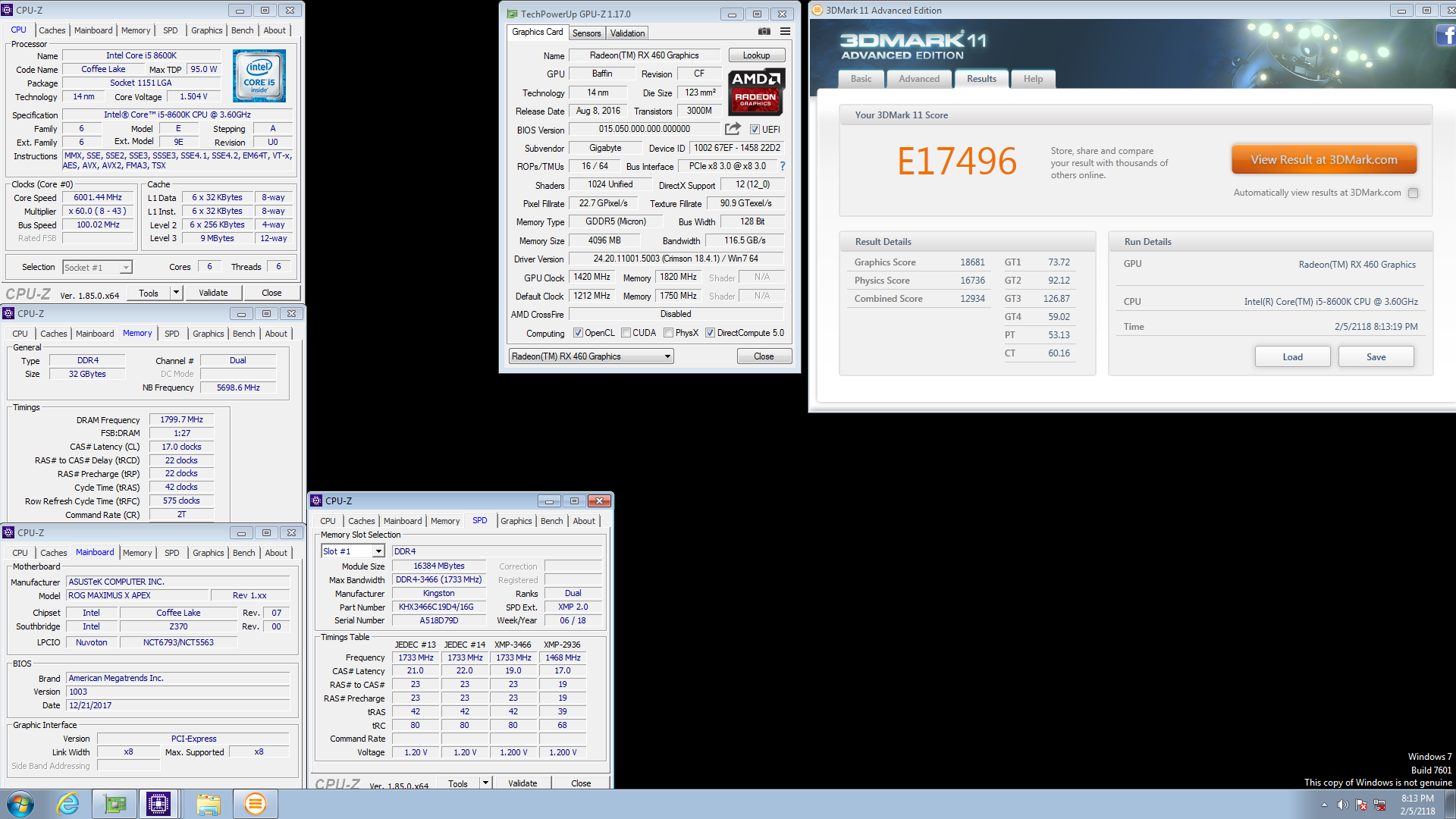Screen dimensions: 1456x819
Task: Switch to Sensors tab in GPU-Z
Action: point(586,33)
